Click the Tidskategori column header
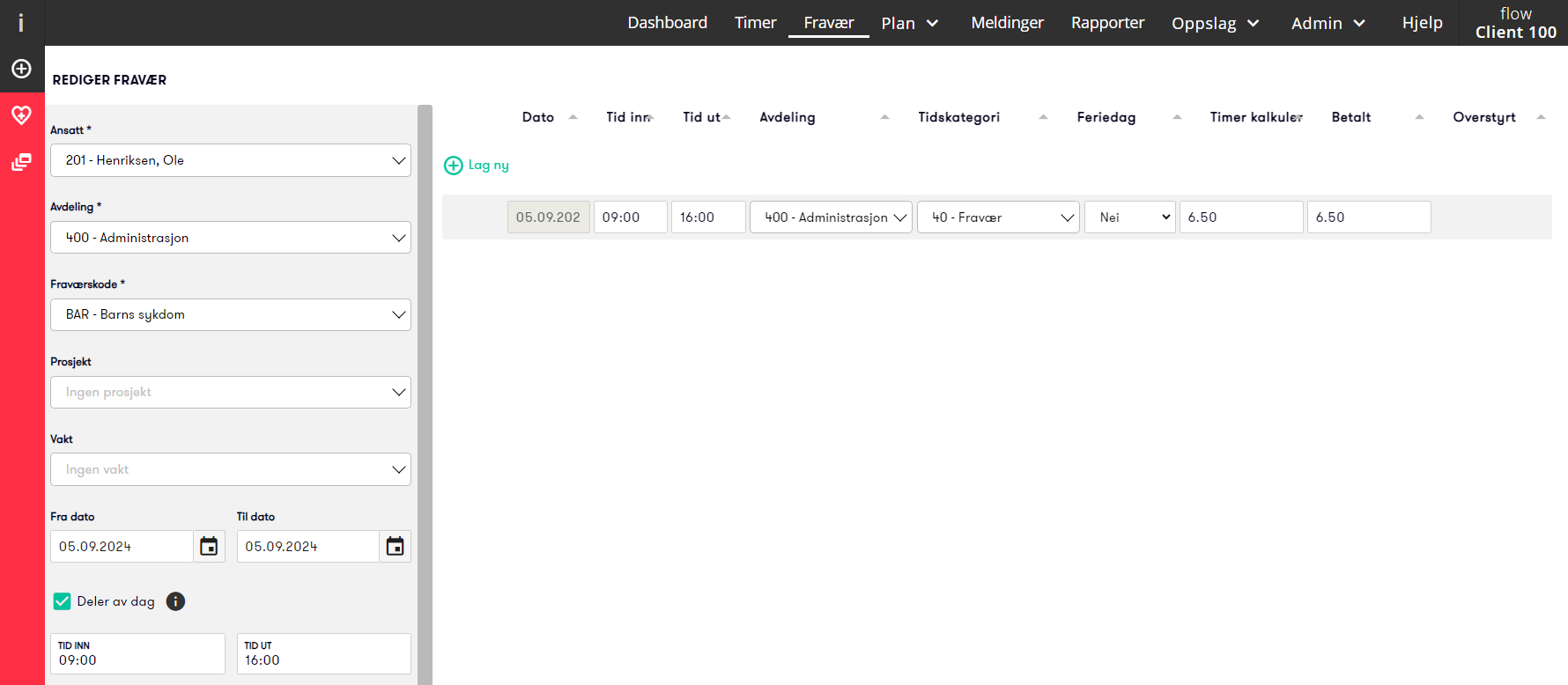This screenshot has height=685, width=1568. click(959, 117)
